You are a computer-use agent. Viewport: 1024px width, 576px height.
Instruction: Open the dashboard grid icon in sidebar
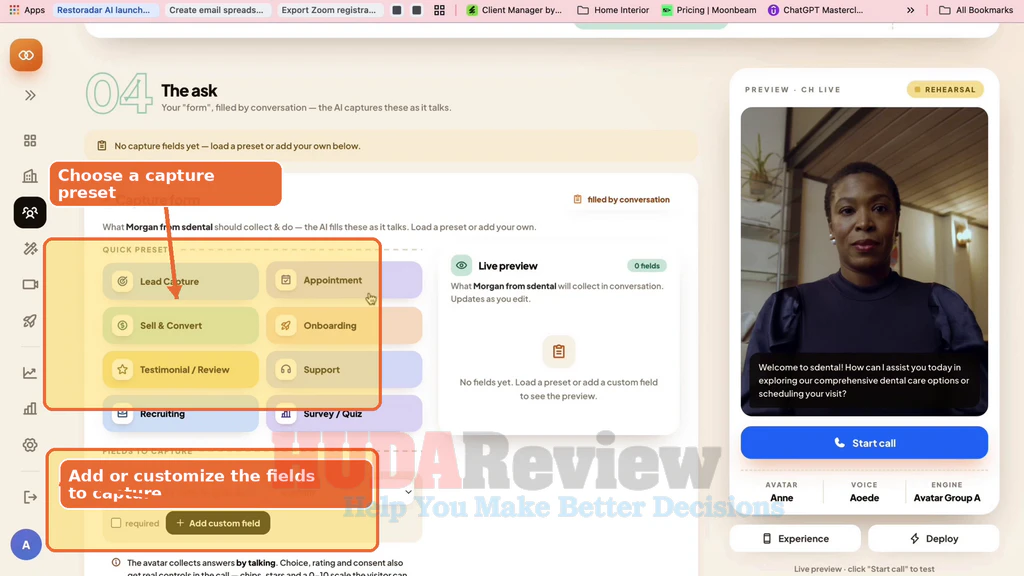[30, 140]
